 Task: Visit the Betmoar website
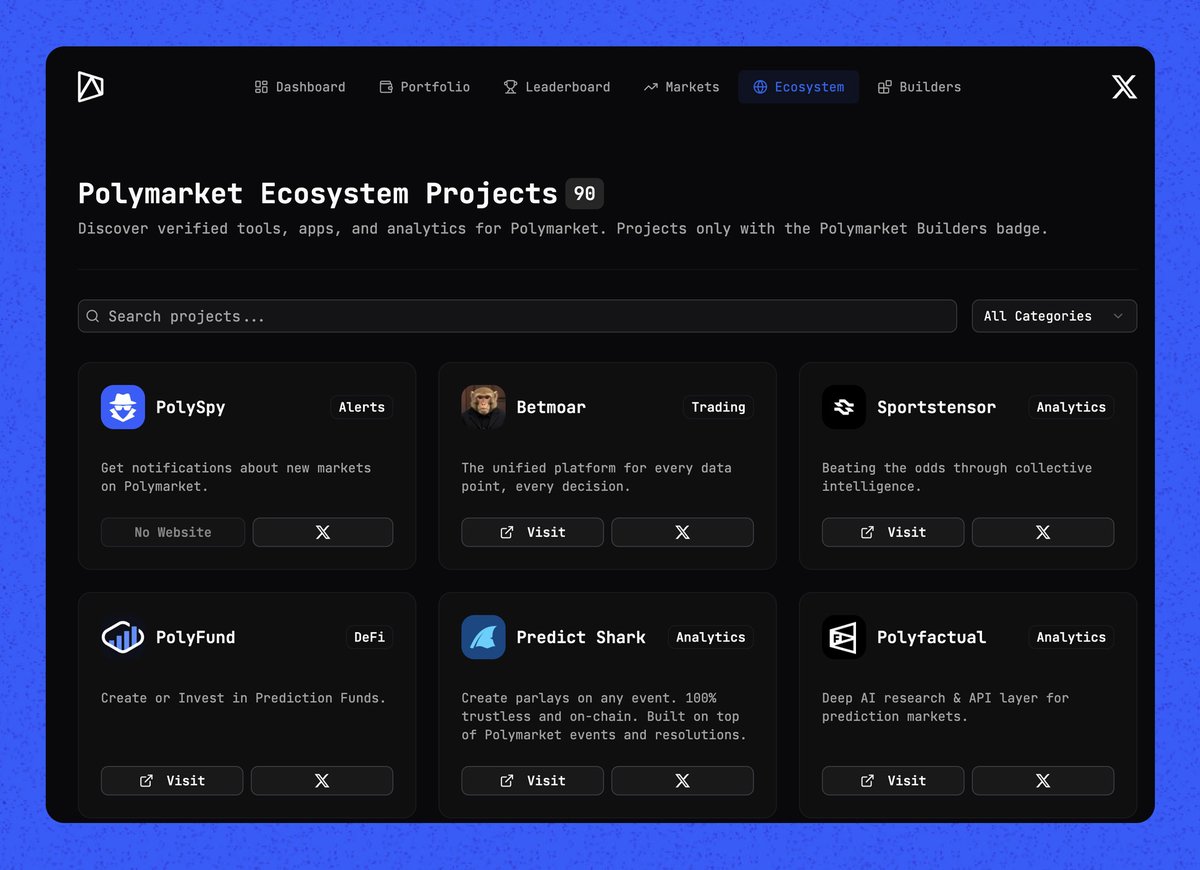(532, 532)
